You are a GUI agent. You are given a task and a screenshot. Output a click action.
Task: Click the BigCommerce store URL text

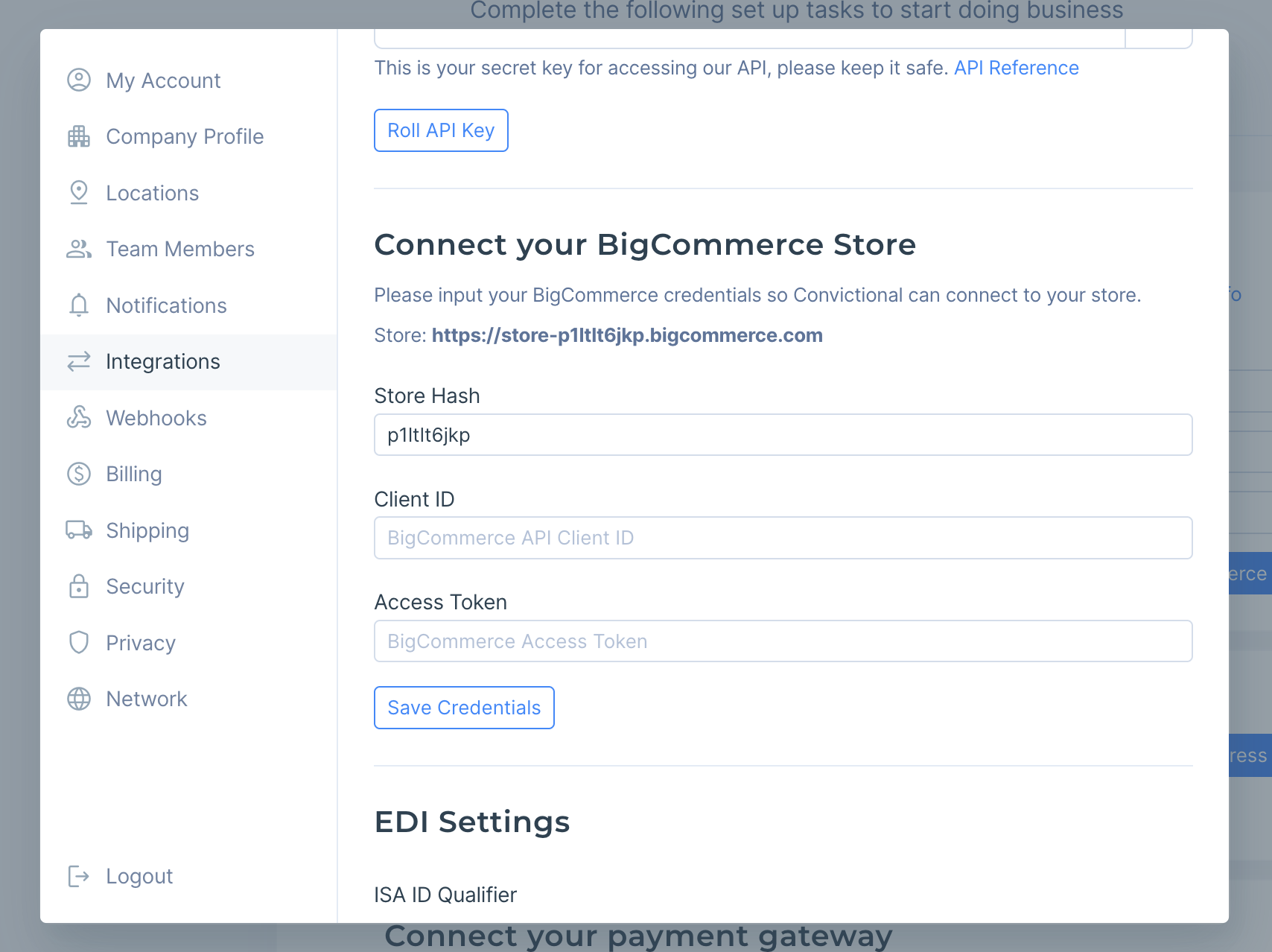click(x=627, y=335)
